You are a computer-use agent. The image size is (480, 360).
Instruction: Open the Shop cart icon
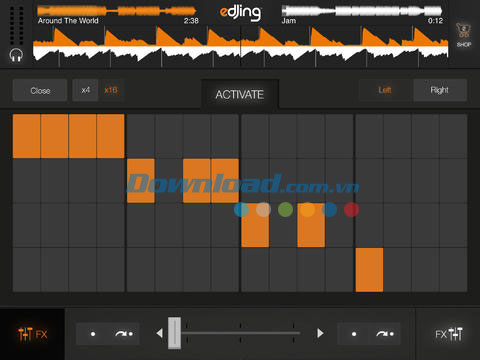[464, 35]
